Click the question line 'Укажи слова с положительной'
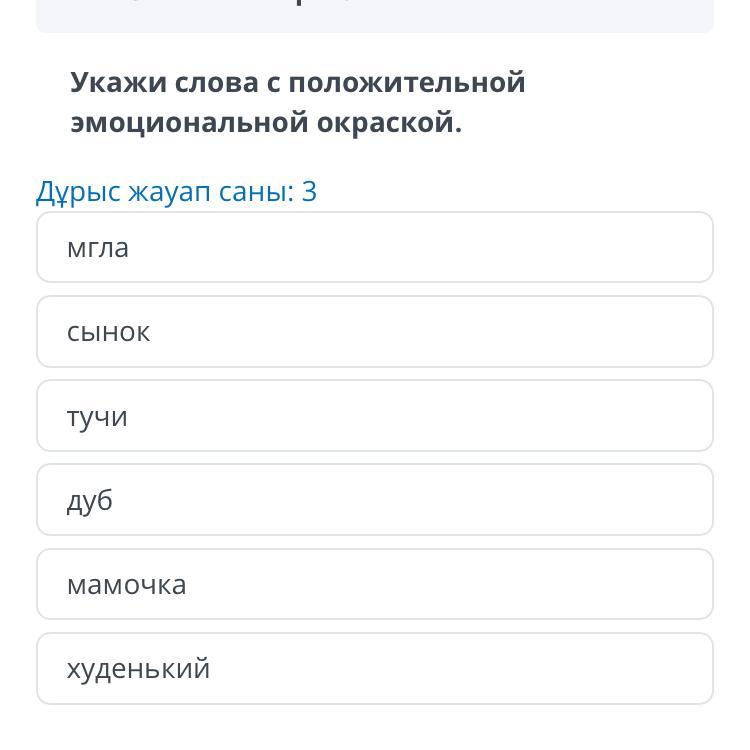Image resolution: width=750 pixels, height=750 pixels. pyautogui.click(x=297, y=82)
